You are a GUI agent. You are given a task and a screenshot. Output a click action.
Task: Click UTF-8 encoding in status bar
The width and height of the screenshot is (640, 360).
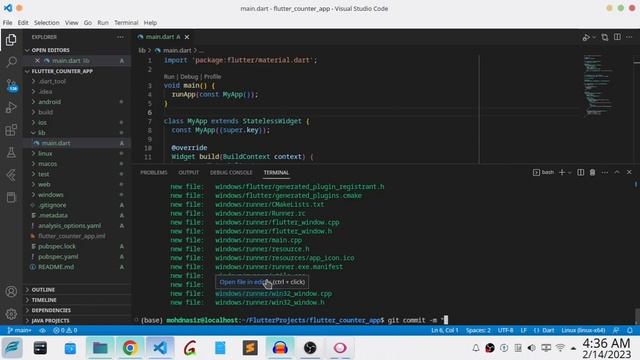click(505, 330)
